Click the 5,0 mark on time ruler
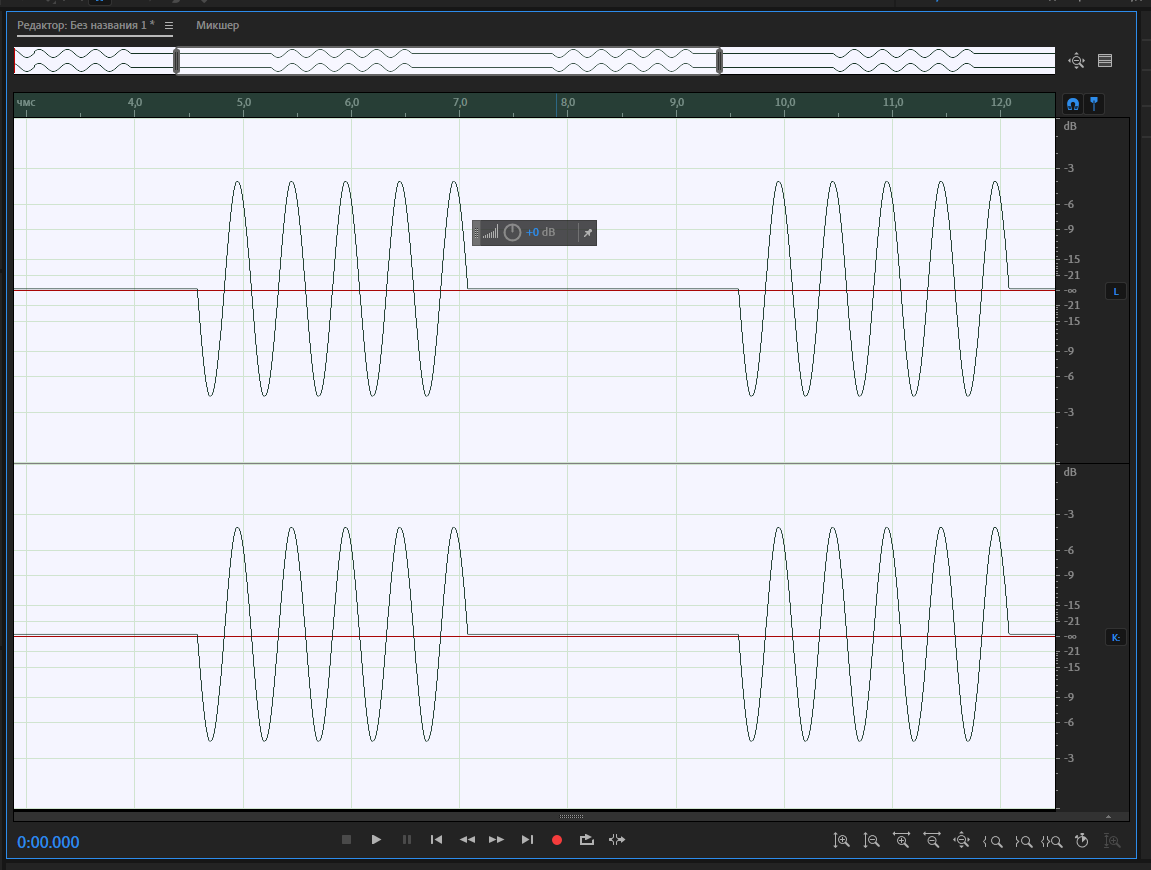This screenshot has height=870, width=1151. (244, 103)
